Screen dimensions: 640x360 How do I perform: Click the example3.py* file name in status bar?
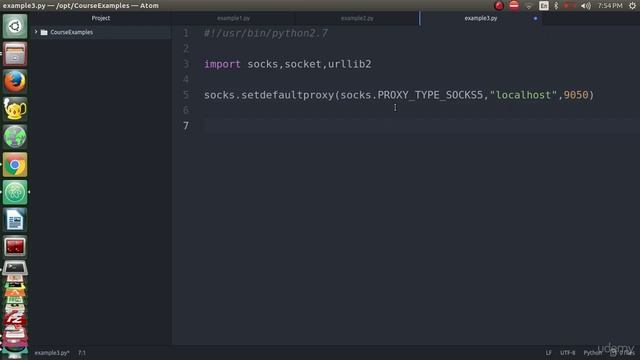pos(52,353)
